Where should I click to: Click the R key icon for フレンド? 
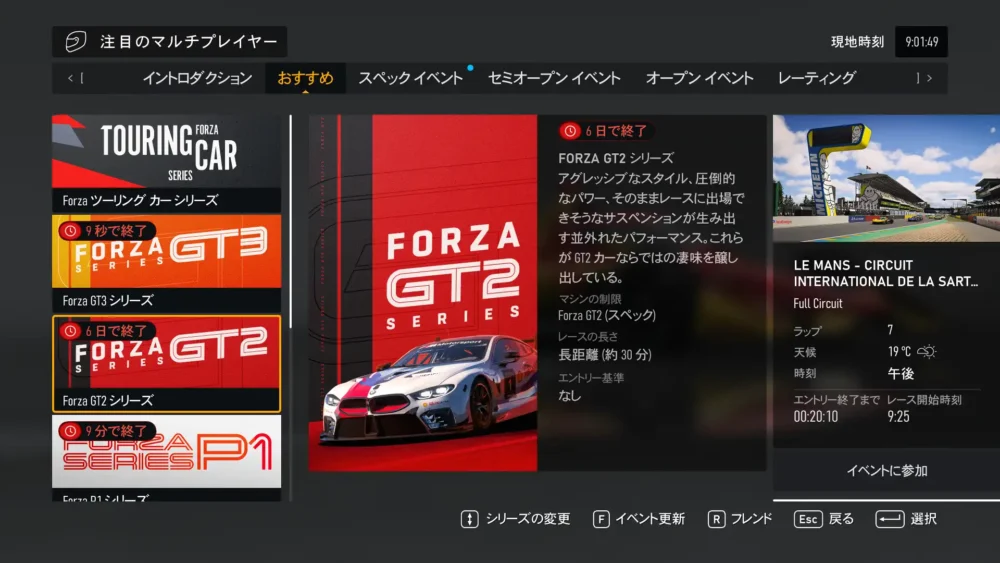(x=716, y=519)
